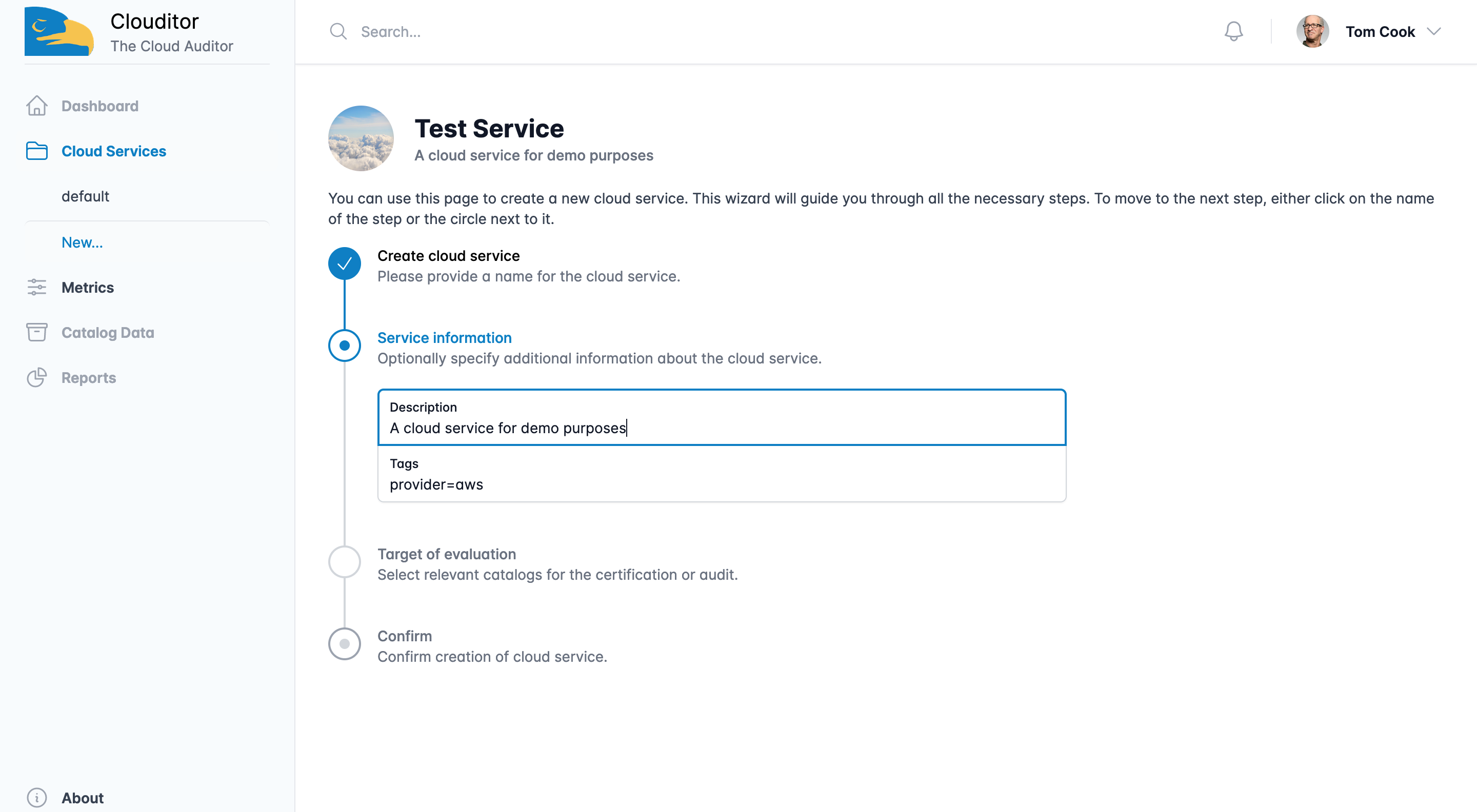Select the Service information step title
This screenshot has height=812, width=1477.
pyautogui.click(x=444, y=337)
